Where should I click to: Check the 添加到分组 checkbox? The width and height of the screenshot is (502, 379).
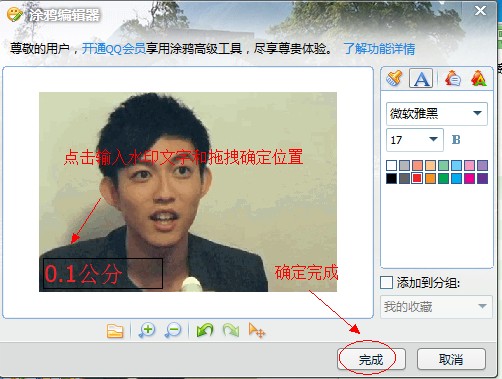[386, 283]
